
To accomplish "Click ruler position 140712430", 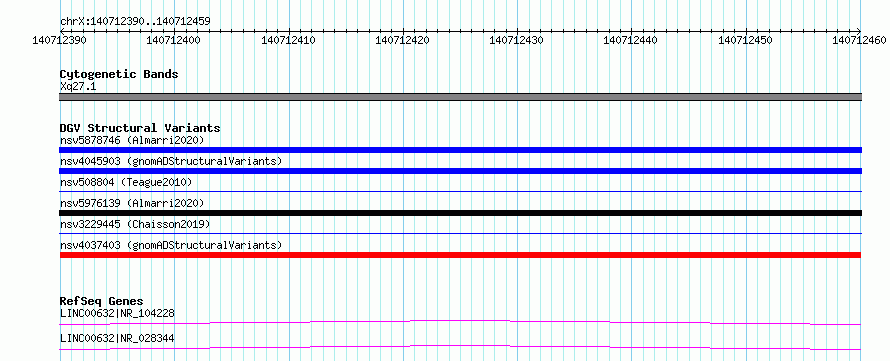I will (x=517, y=40).
